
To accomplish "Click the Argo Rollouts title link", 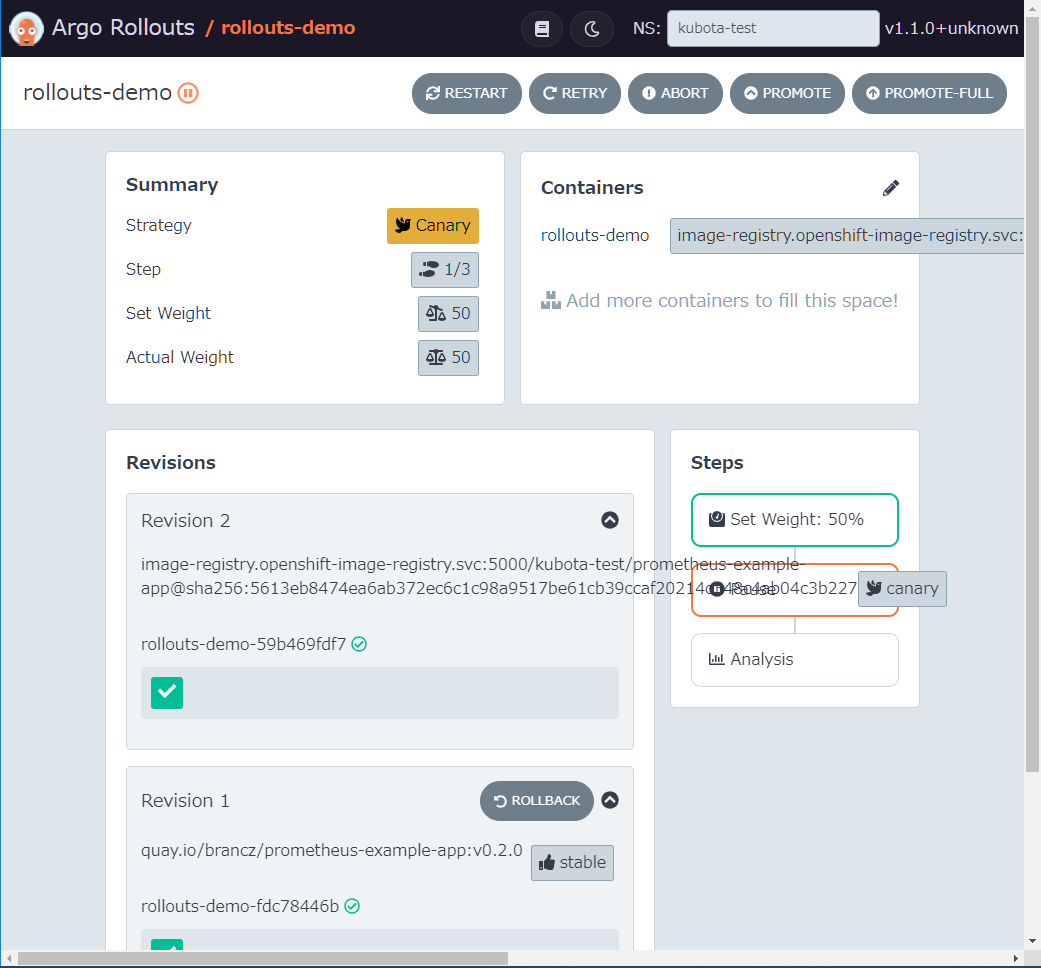I will (123, 28).
